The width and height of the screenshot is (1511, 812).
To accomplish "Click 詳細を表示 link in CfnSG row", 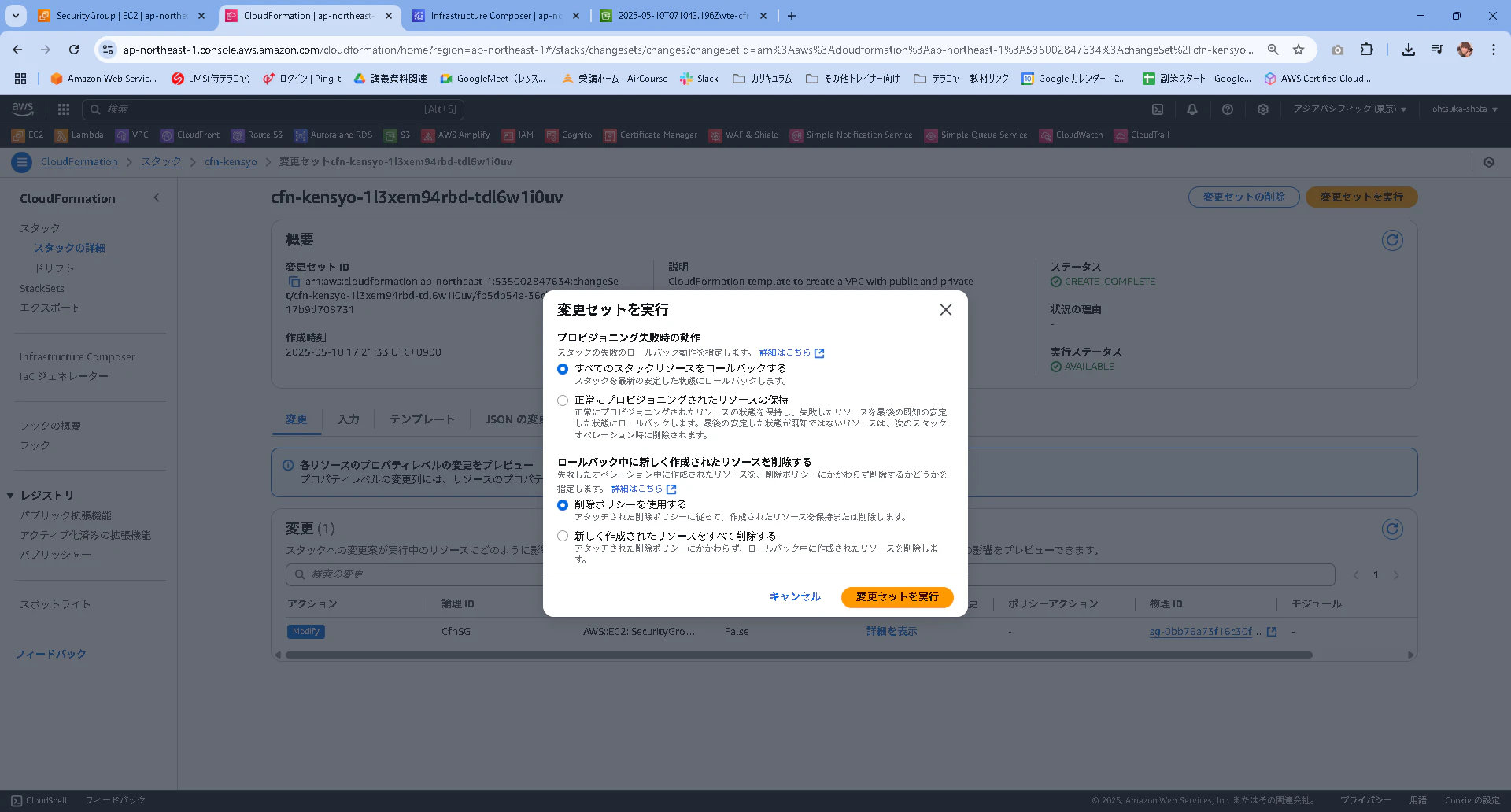I will (x=892, y=632).
